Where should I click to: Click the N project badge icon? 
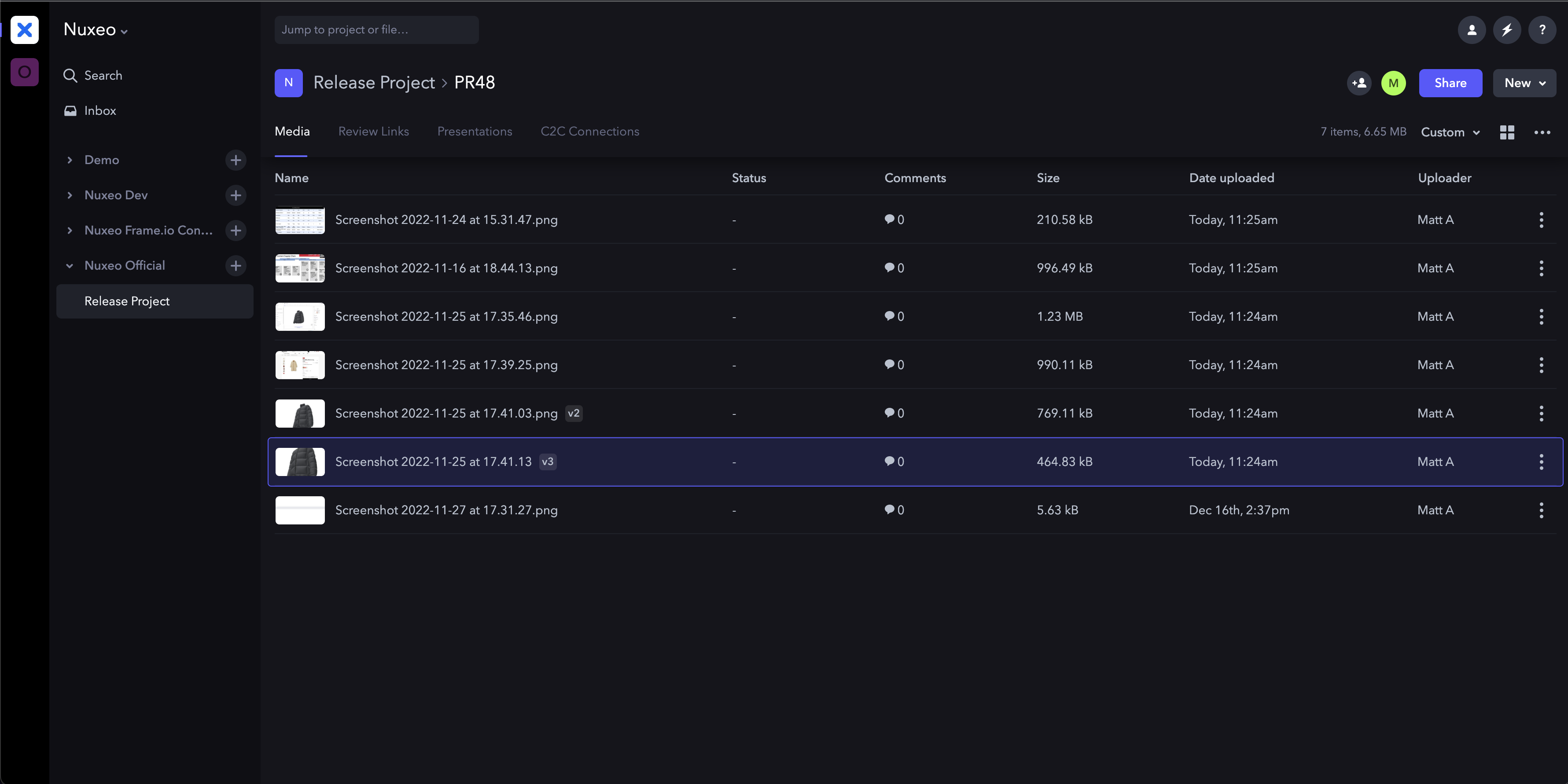pyautogui.click(x=288, y=83)
